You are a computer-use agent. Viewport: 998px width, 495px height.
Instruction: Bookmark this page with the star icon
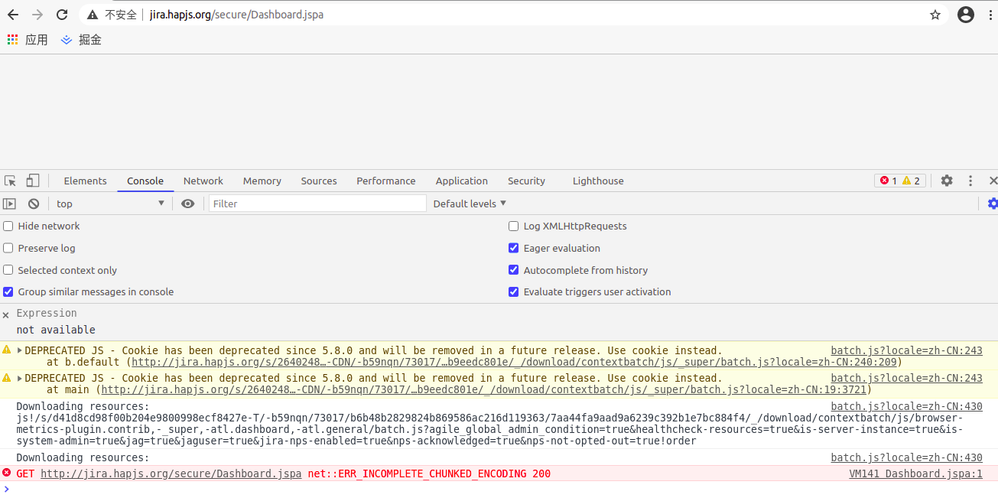[935, 15]
